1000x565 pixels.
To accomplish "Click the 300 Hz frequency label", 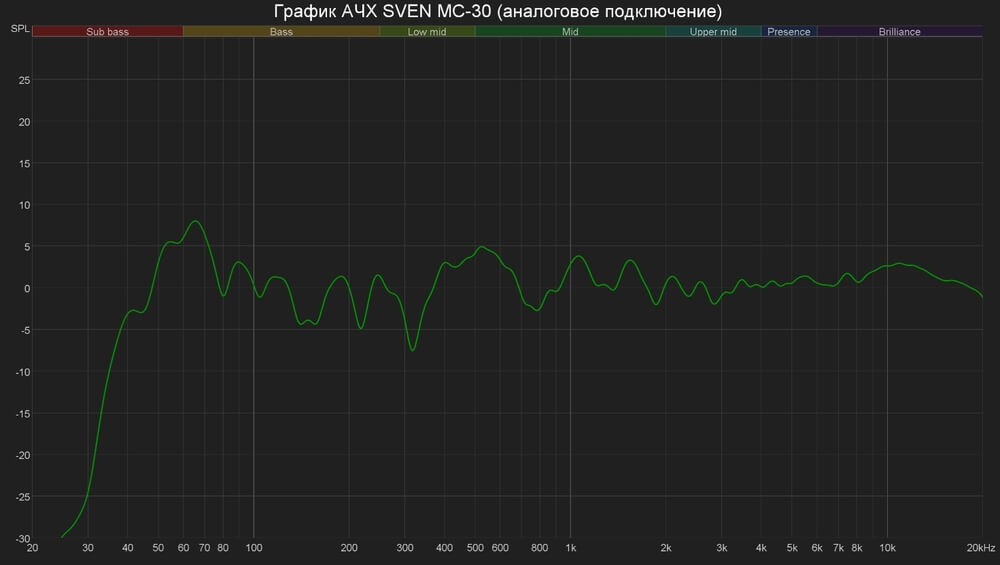I will coord(405,548).
